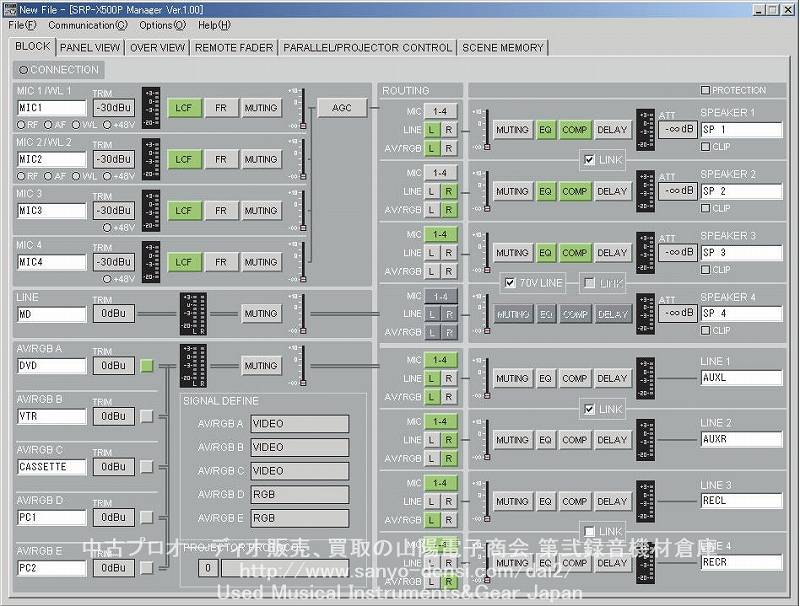The height and width of the screenshot is (606, 800).
Task: Select the AF option under MIC 1
Action: 48,124
